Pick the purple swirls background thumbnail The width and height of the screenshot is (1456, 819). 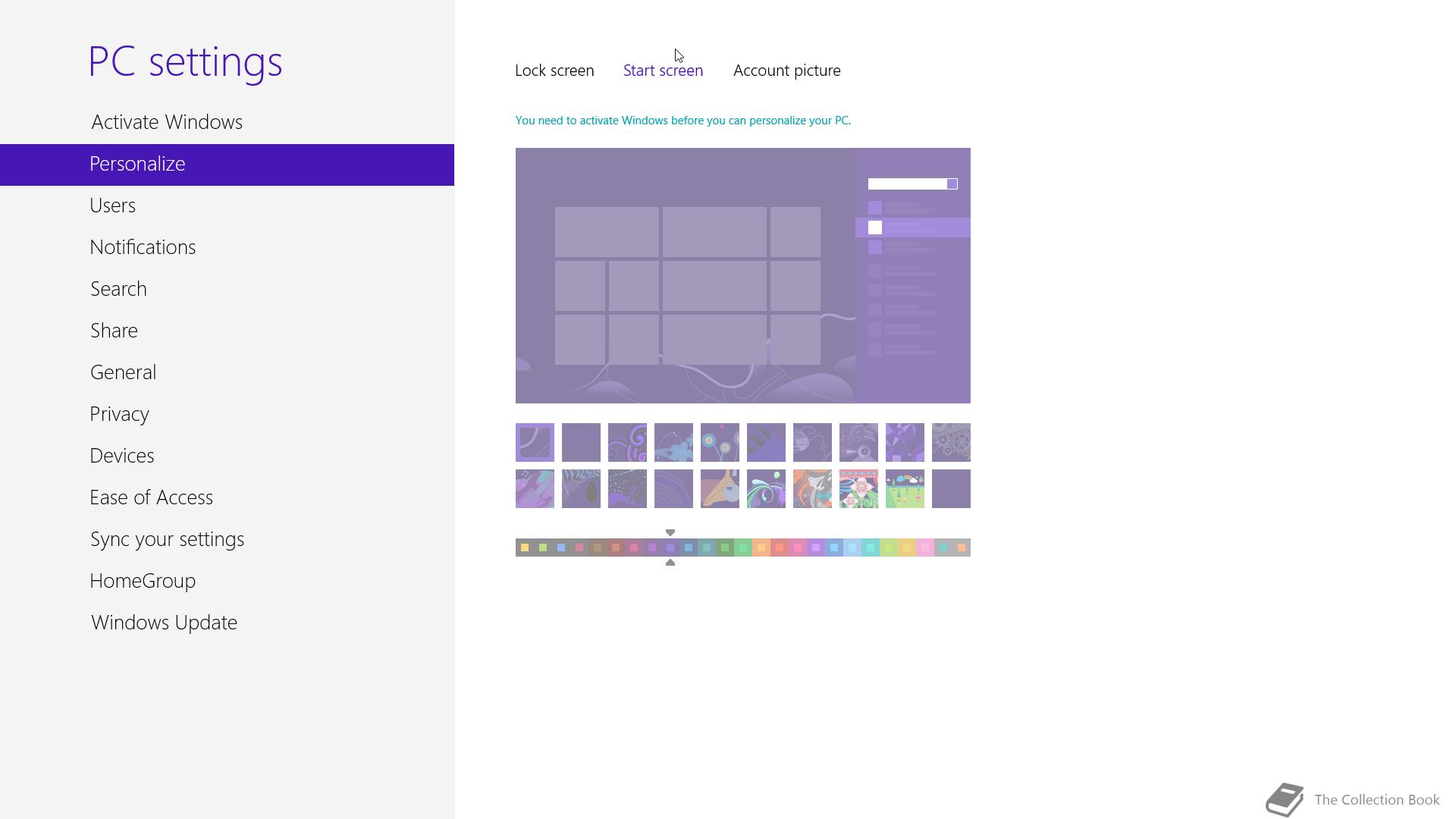tap(627, 442)
